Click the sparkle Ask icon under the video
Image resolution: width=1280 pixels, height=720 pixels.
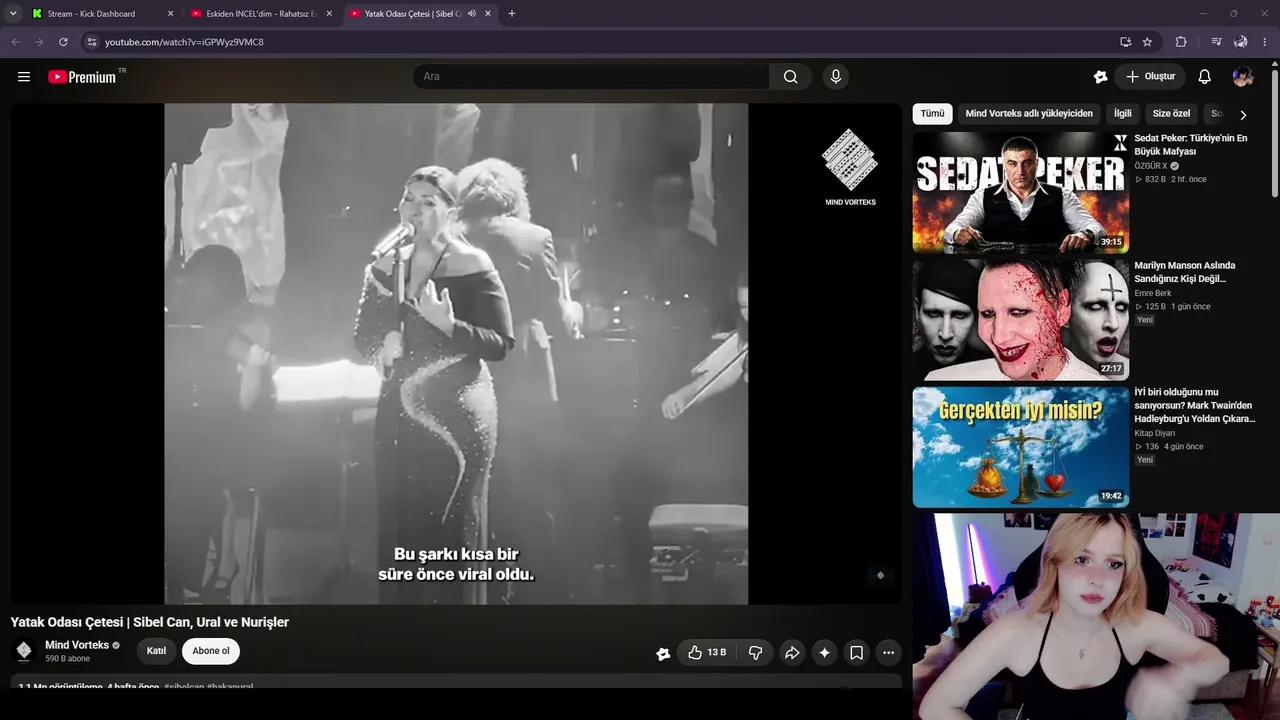coord(824,653)
